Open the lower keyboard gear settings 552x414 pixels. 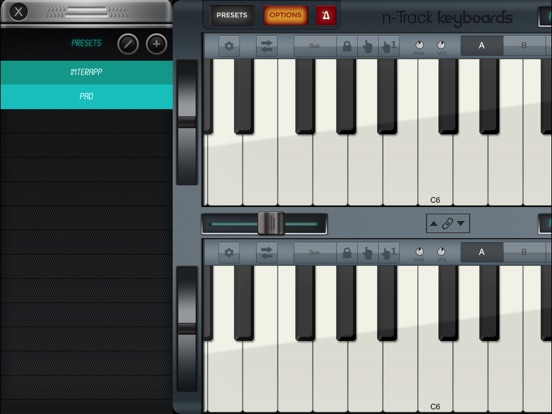pos(229,252)
